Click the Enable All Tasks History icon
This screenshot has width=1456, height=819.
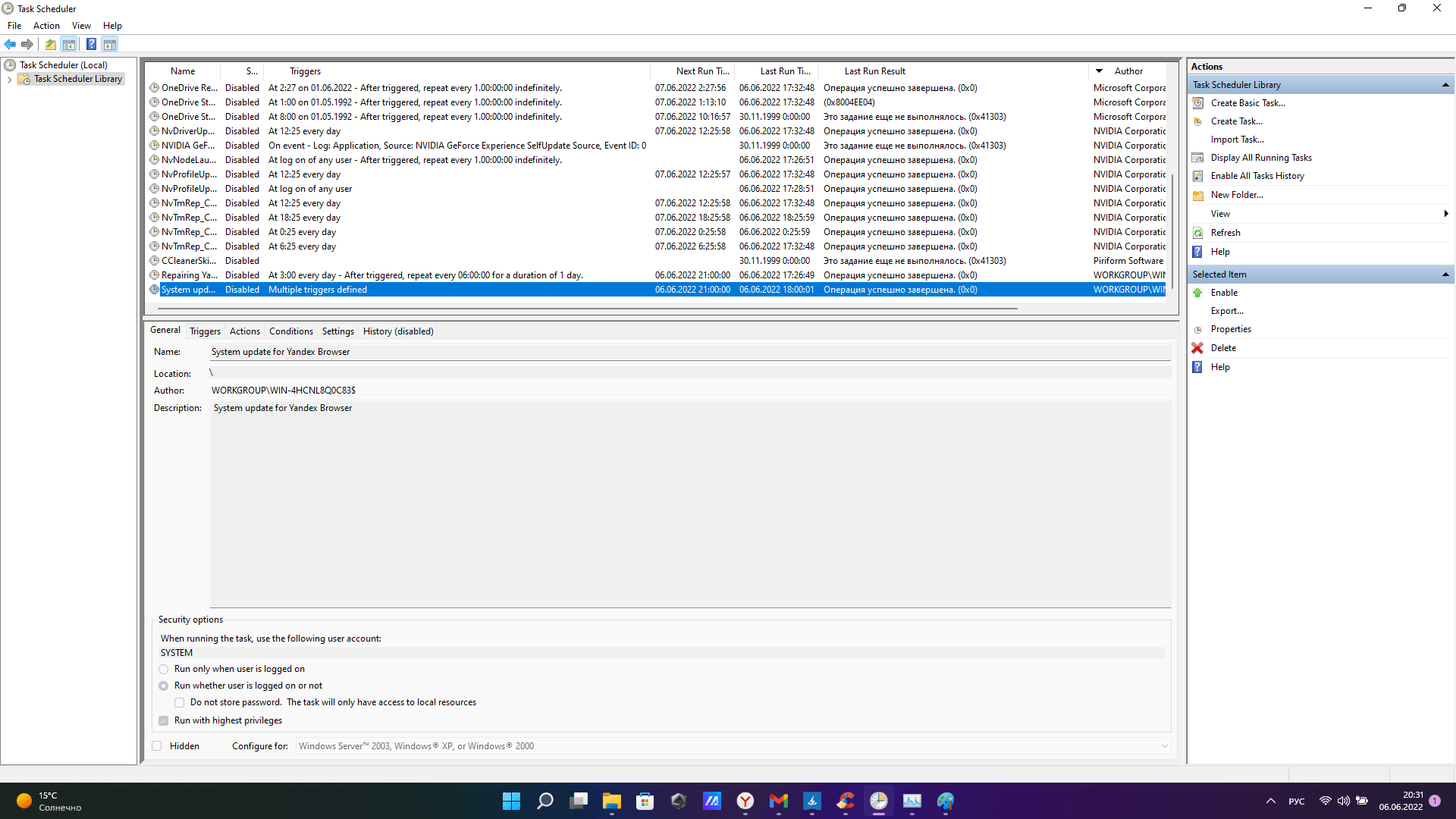1198,176
